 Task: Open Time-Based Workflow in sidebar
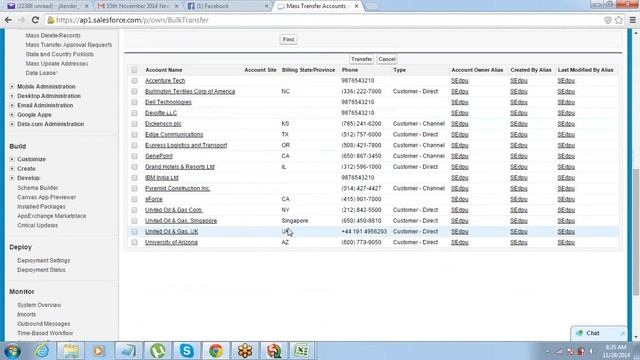pos(45,333)
